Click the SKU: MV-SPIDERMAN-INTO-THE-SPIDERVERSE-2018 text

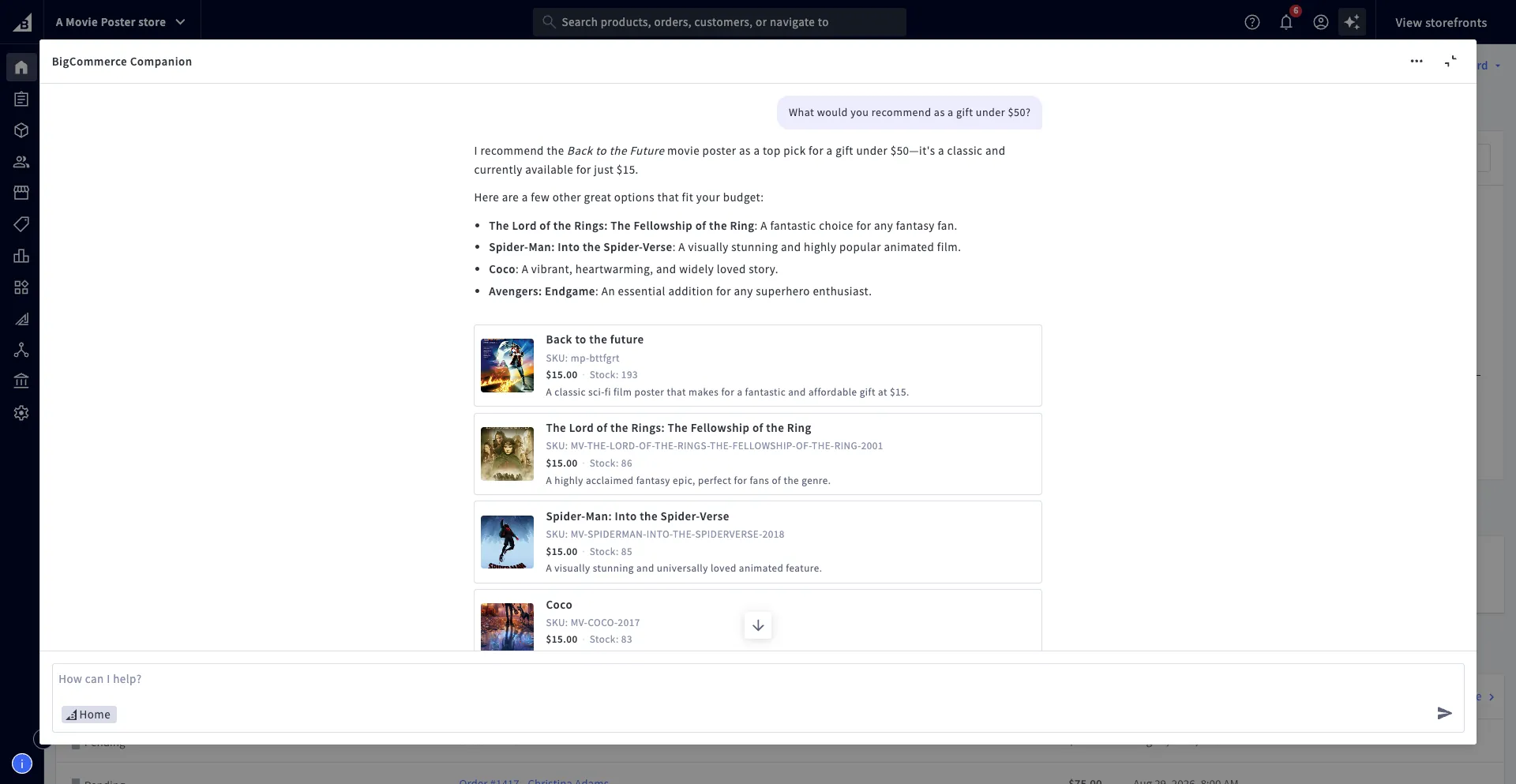tap(665, 535)
